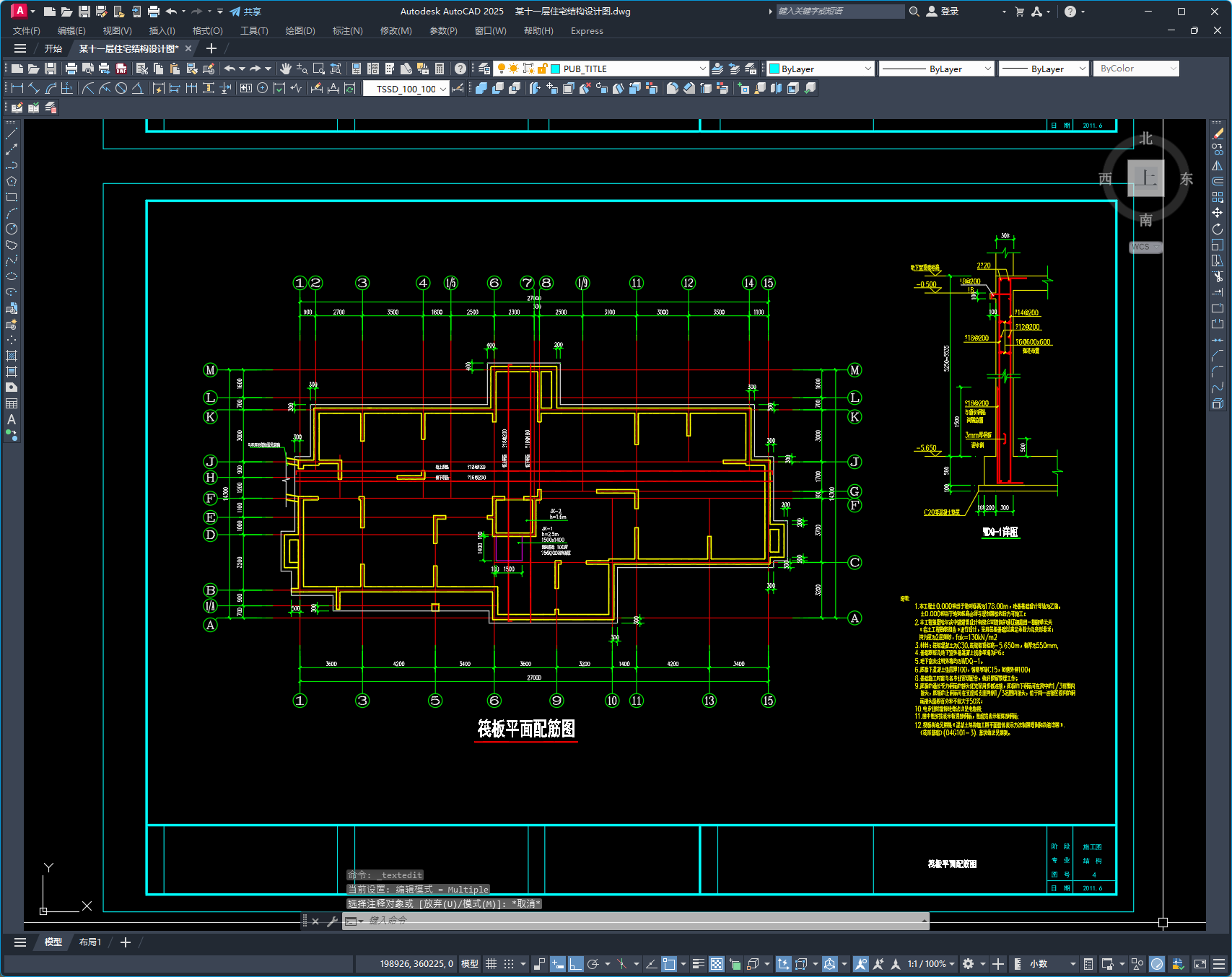Switch to the 布局1 layout tab
1232x977 pixels.
point(90,942)
